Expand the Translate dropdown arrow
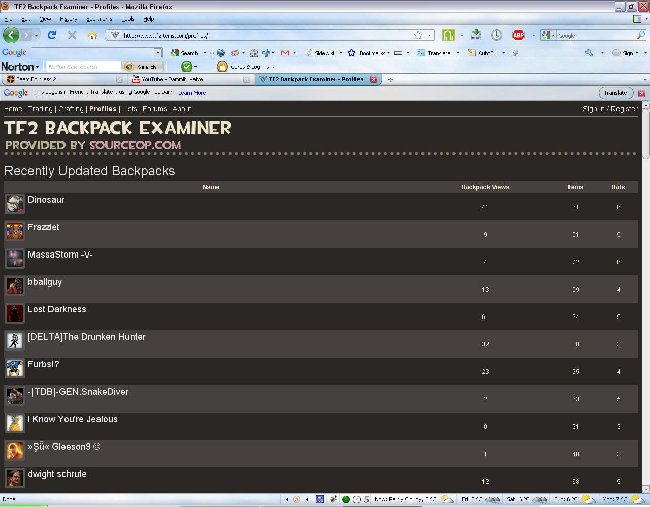Image resolution: width=650 pixels, height=507 pixels. (458, 53)
